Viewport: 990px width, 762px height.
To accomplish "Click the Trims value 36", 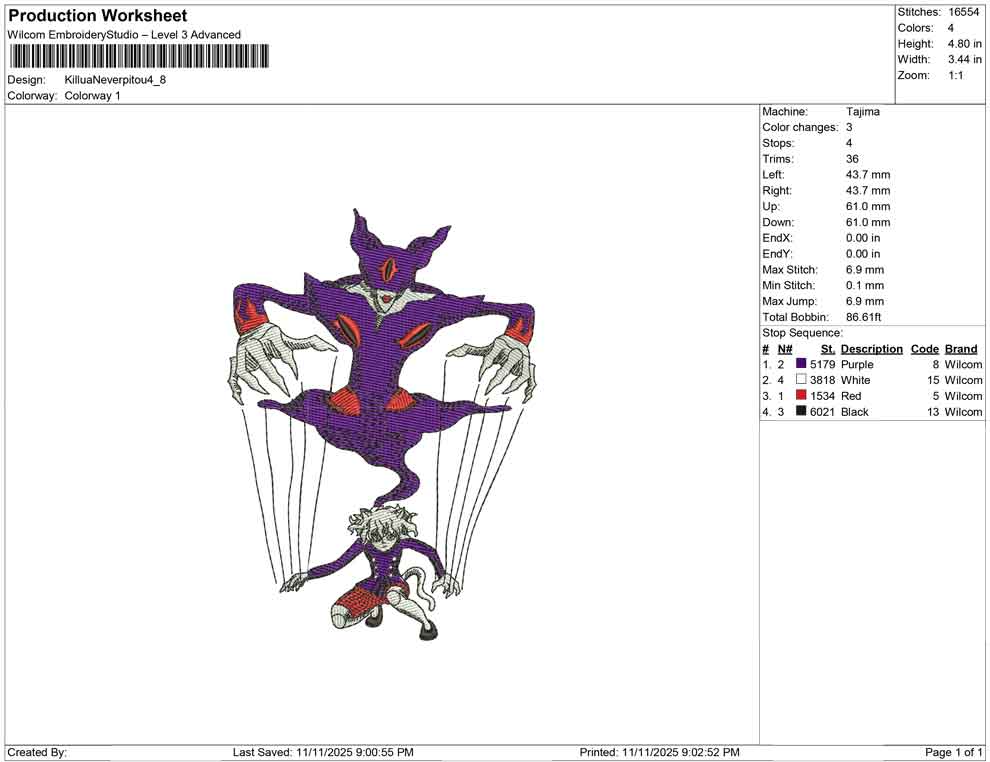I will pyautogui.click(x=852, y=159).
